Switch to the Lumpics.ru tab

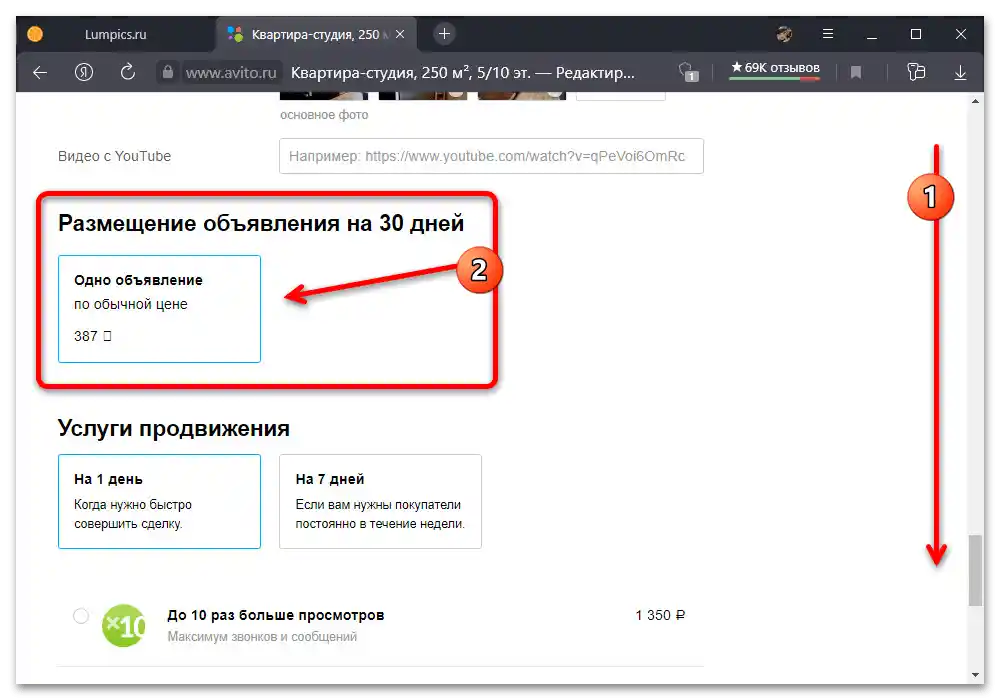click(x=115, y=34)
